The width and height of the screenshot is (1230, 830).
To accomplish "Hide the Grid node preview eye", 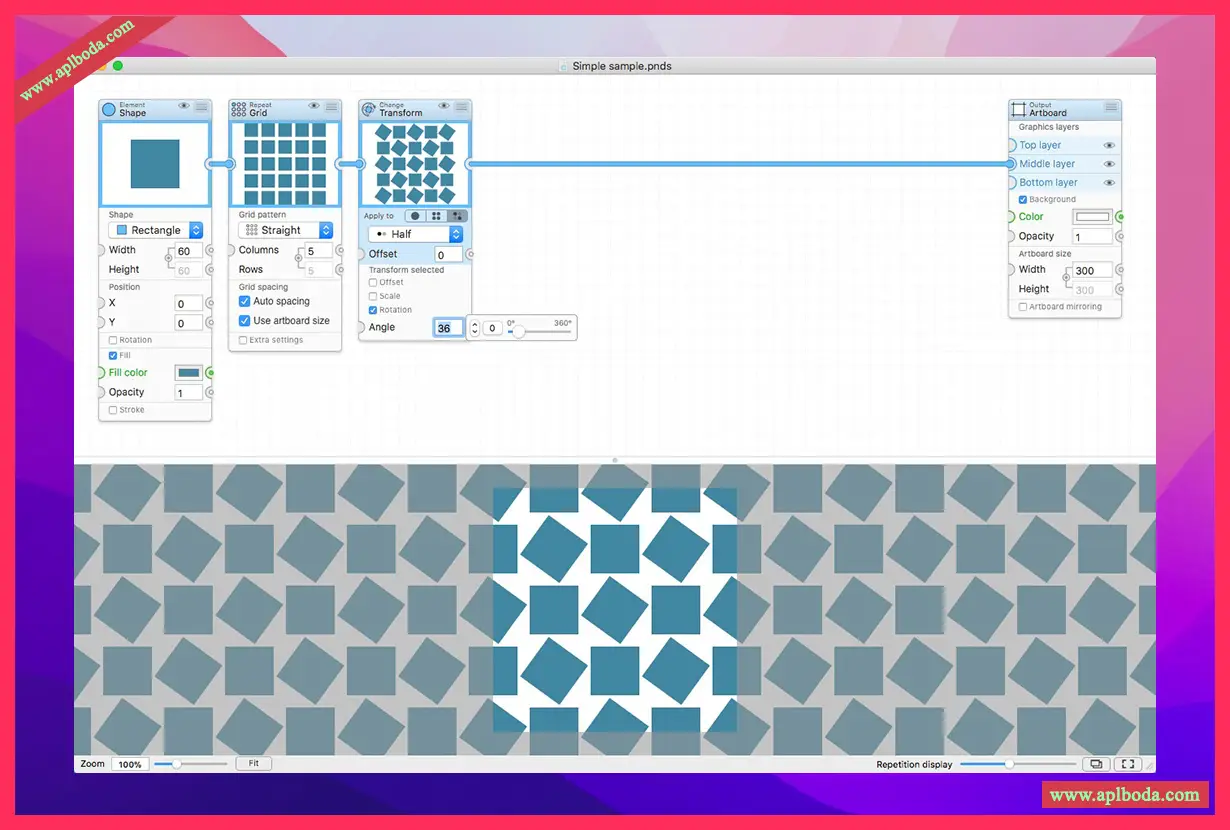I will tap(314, 106).
